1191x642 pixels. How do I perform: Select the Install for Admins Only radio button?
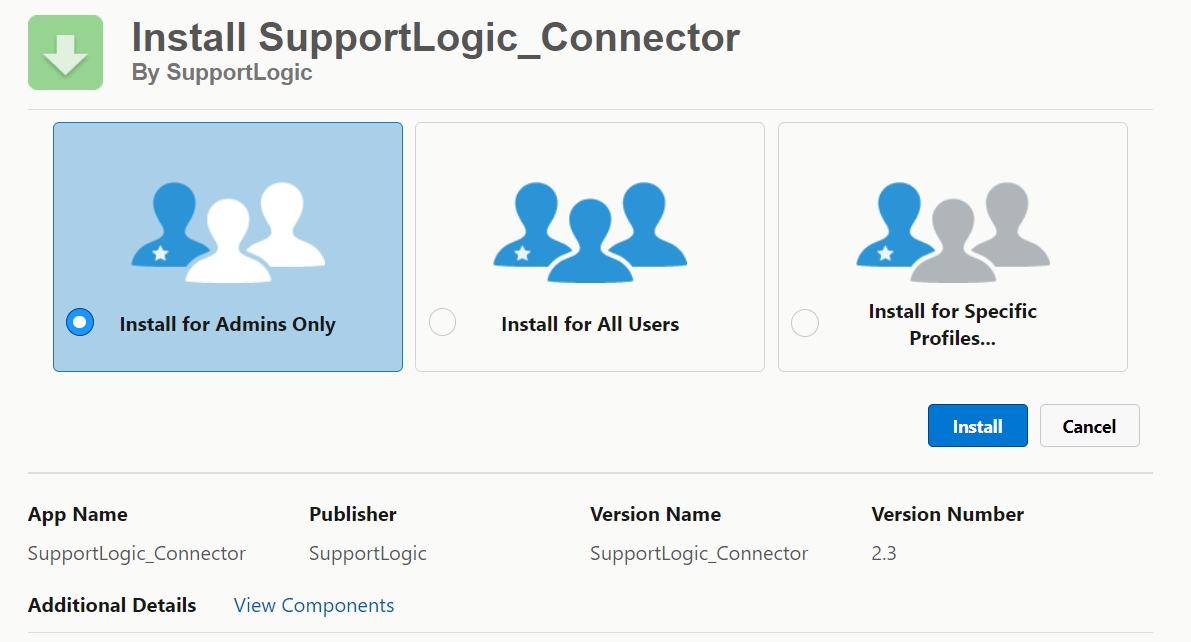[80, 322]
